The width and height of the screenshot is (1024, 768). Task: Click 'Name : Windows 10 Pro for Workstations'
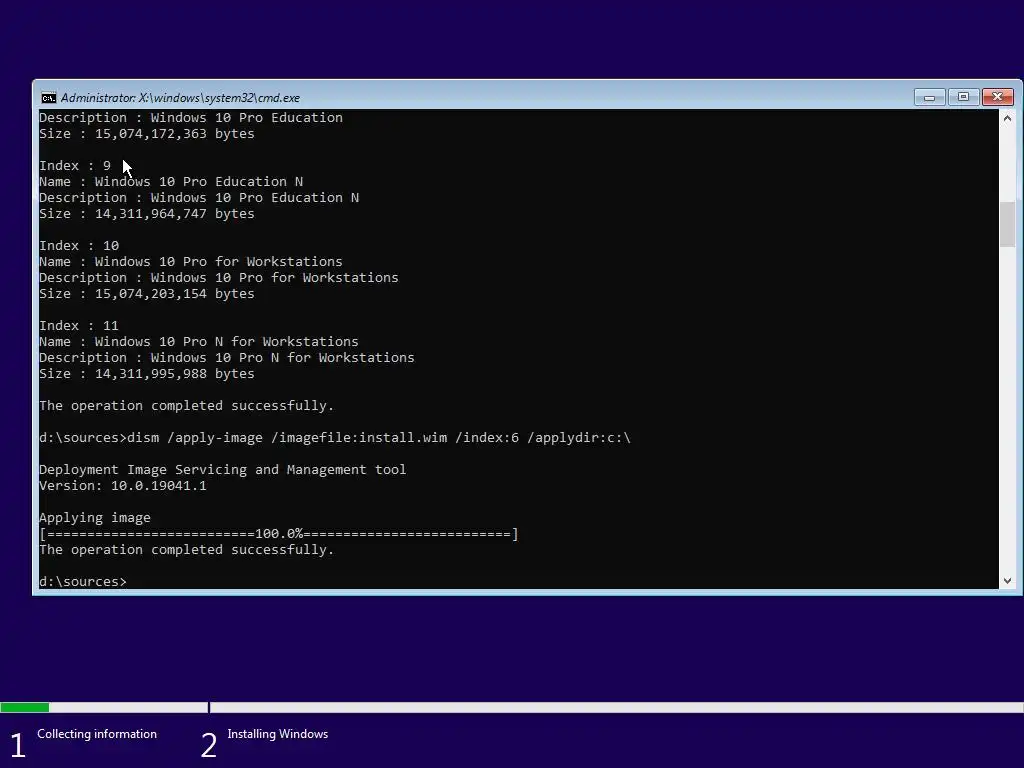pos(191,262)
